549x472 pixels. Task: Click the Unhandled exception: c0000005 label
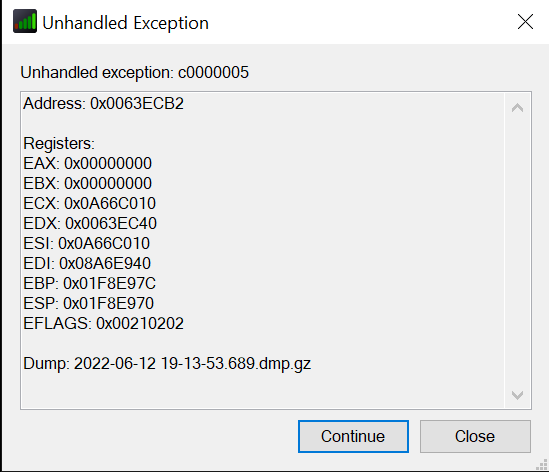[x=134, y=73]
